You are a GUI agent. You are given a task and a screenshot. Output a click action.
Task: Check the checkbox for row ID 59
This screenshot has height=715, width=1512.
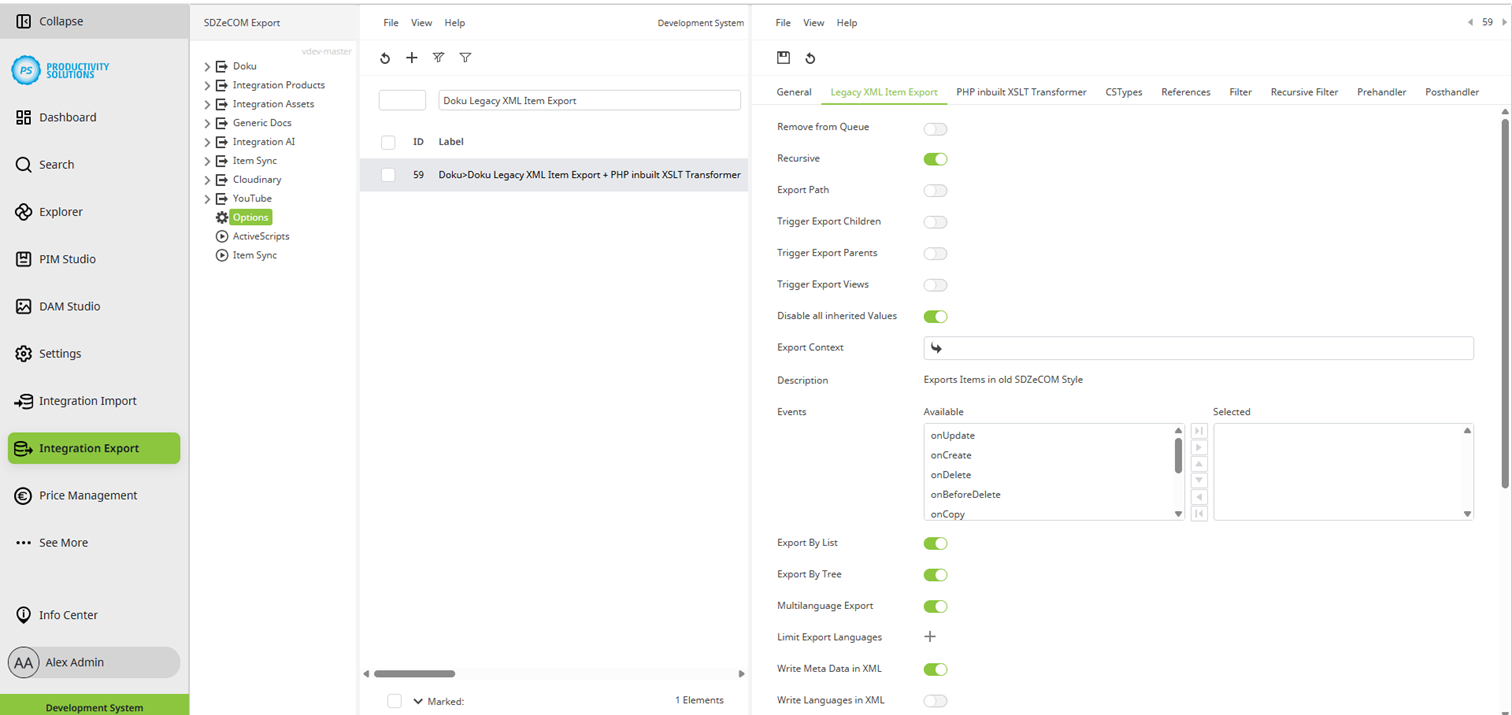(388, 174)
